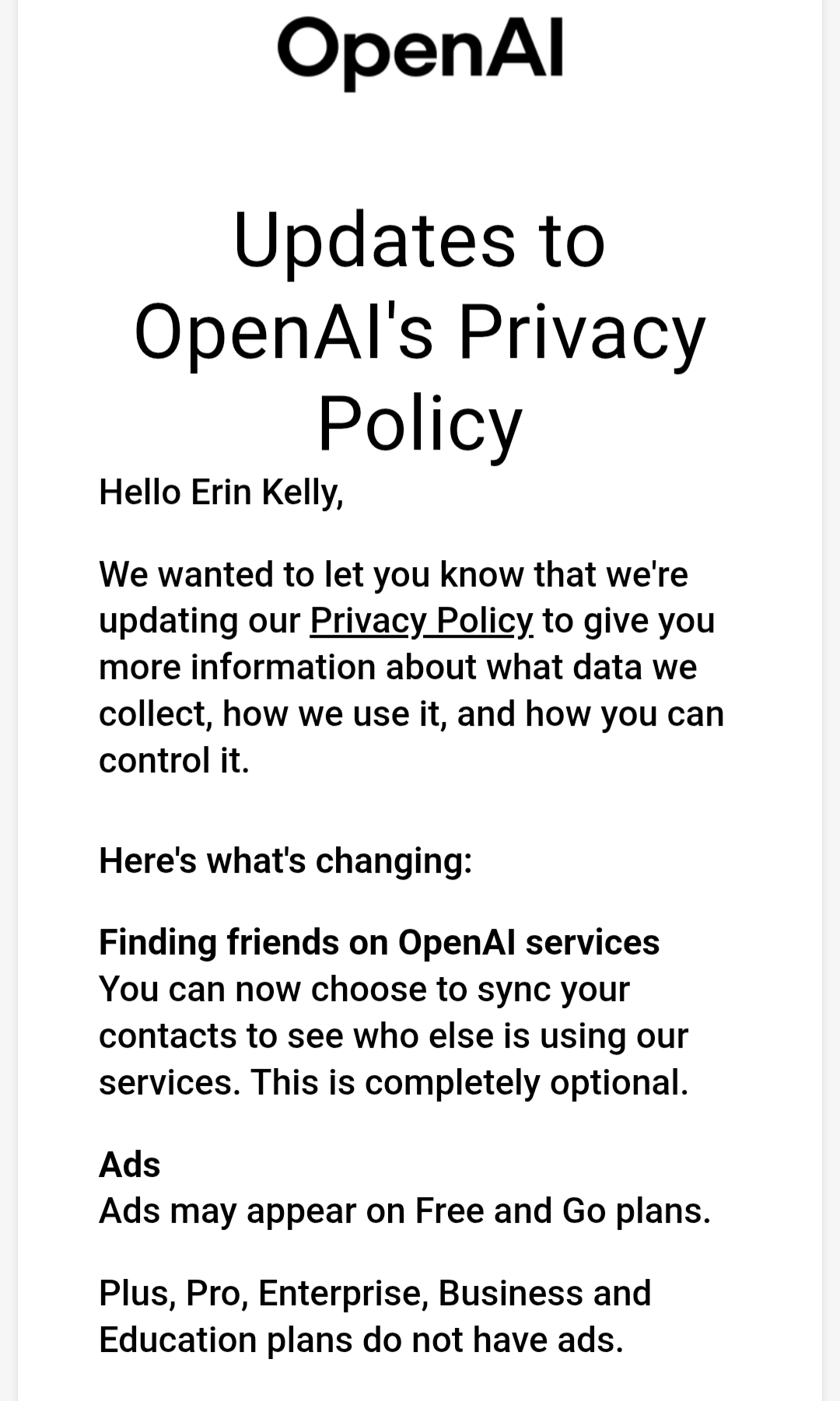Click "more information about what data we" line
Viewport: 840px width, 1401px height.
pos(397,667)
